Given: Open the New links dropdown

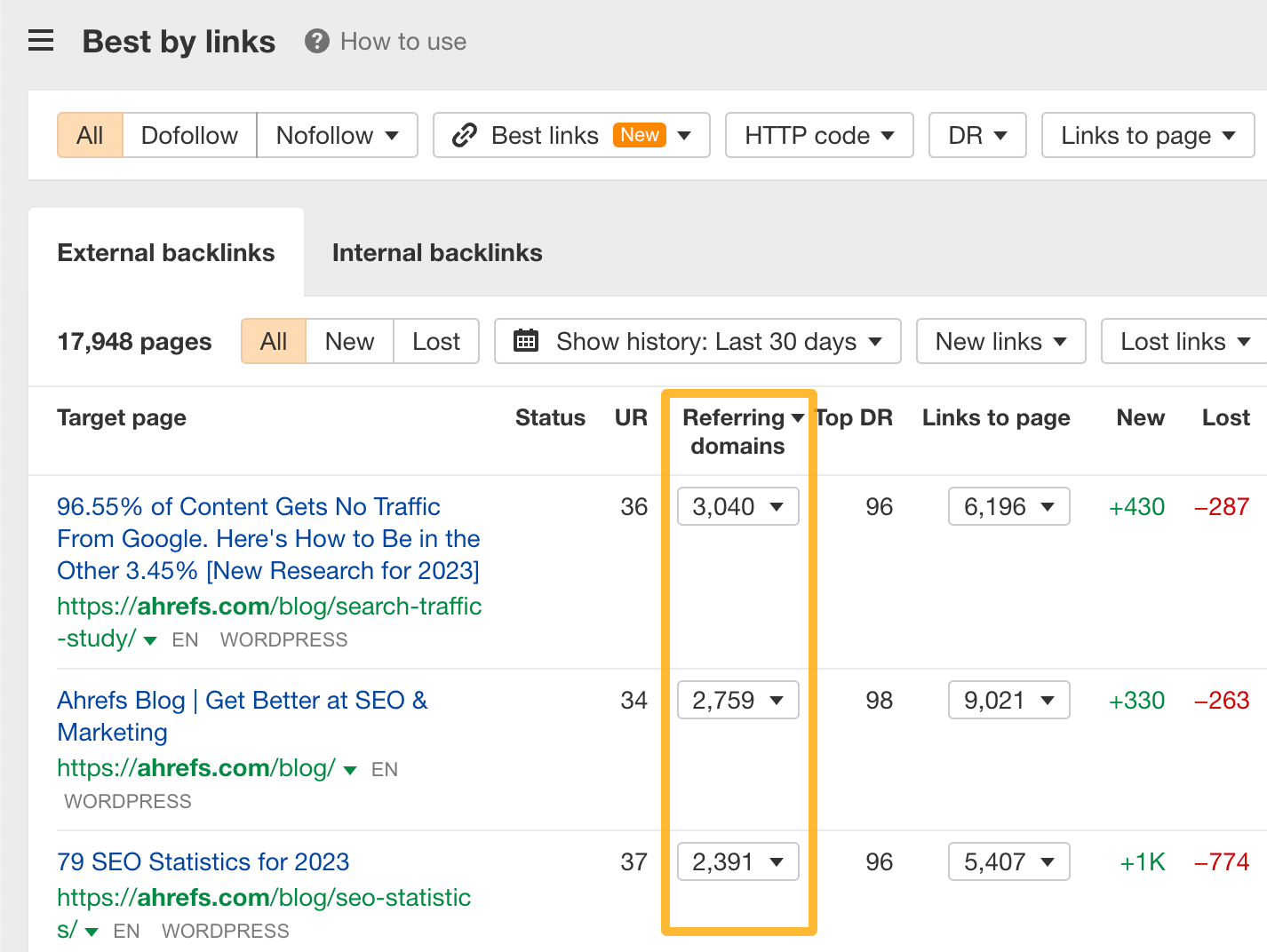Looking at the screenshot, I should click(x=1000, y=341).
